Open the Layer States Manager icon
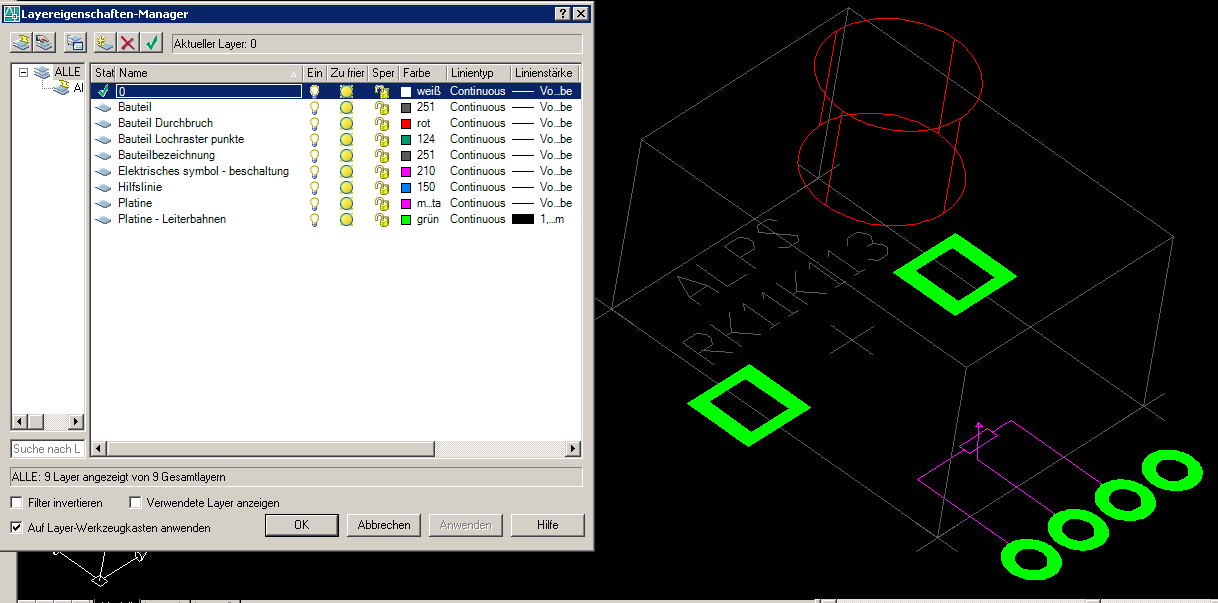The width and height of the screenshot is (1218, 603). tap(76, 43)
